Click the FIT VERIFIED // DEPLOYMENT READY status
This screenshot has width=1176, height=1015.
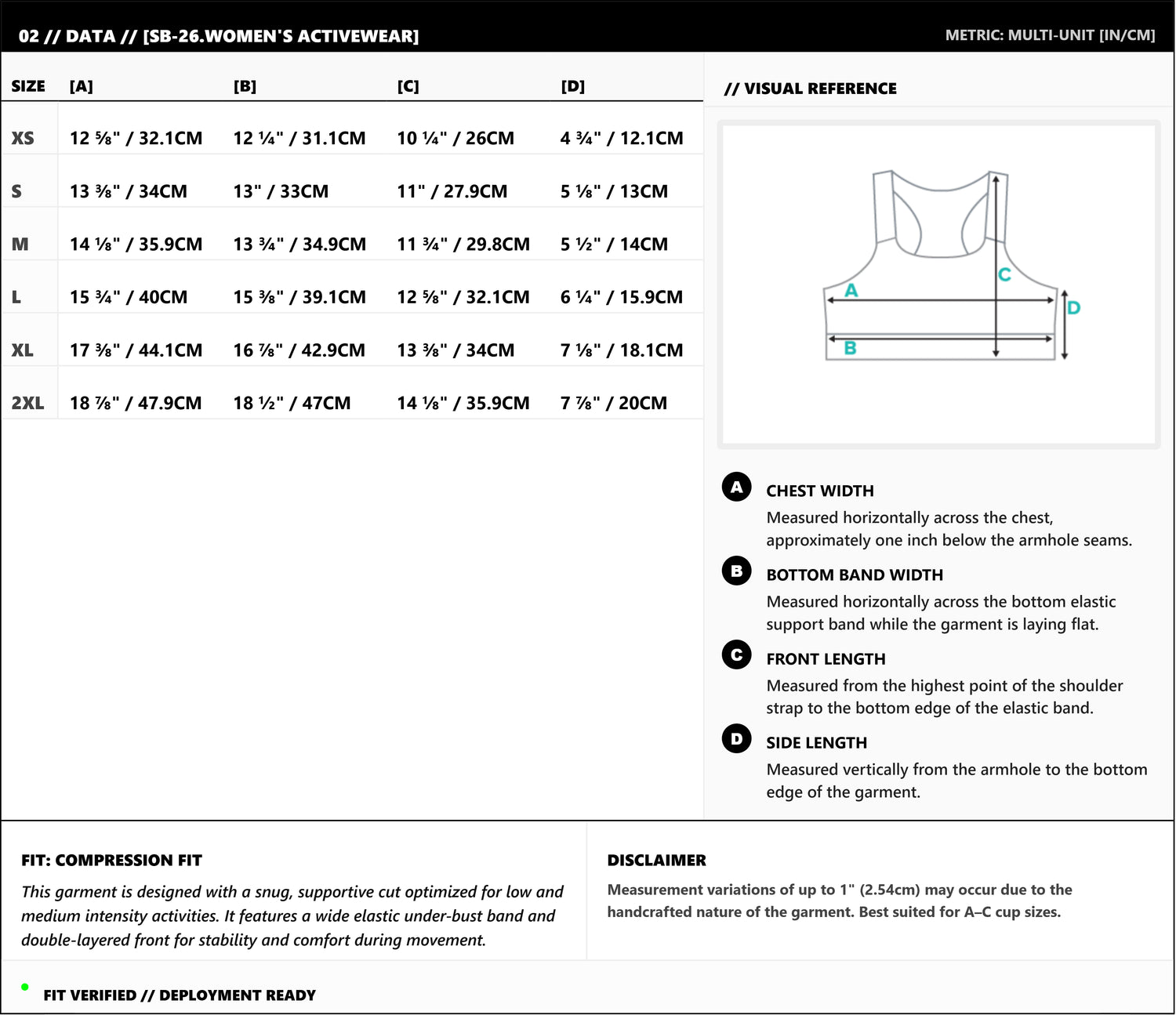pos(180,995)
